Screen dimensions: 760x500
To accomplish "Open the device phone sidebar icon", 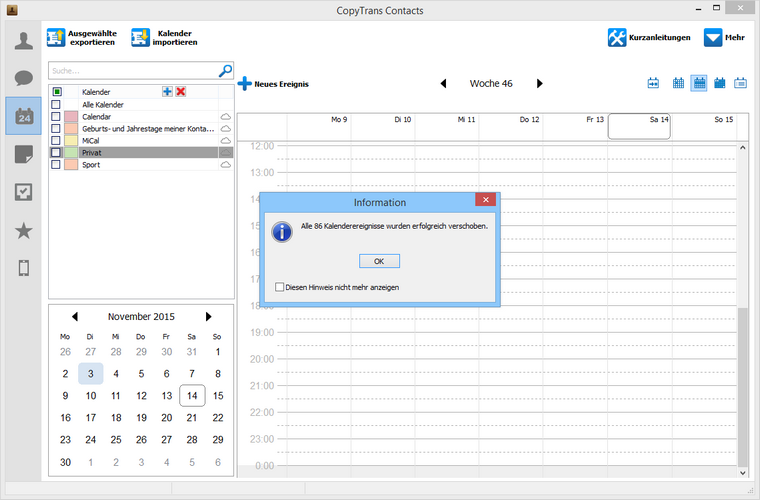I will tap(23, 267).
